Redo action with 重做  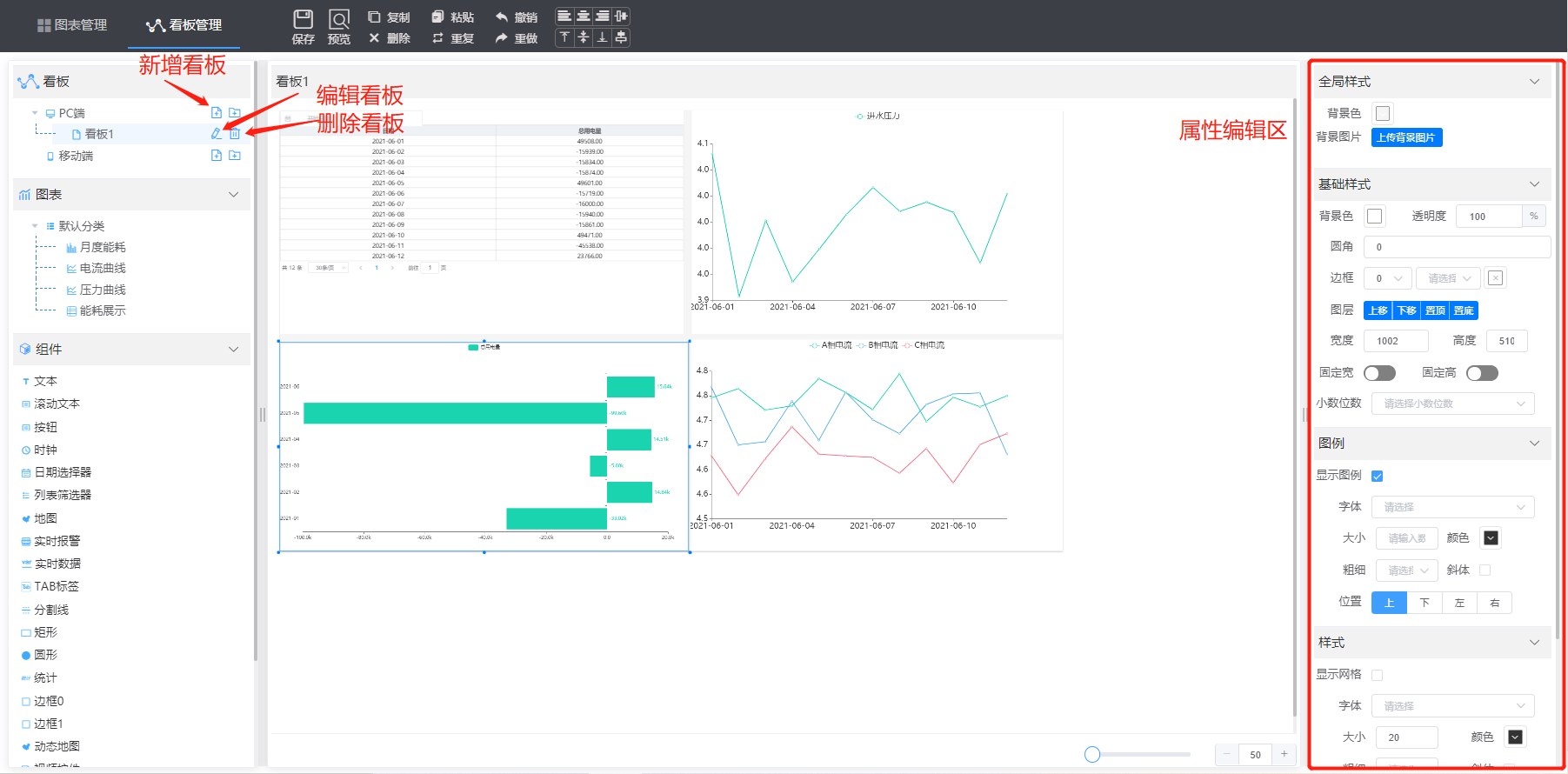coord(517,37)
